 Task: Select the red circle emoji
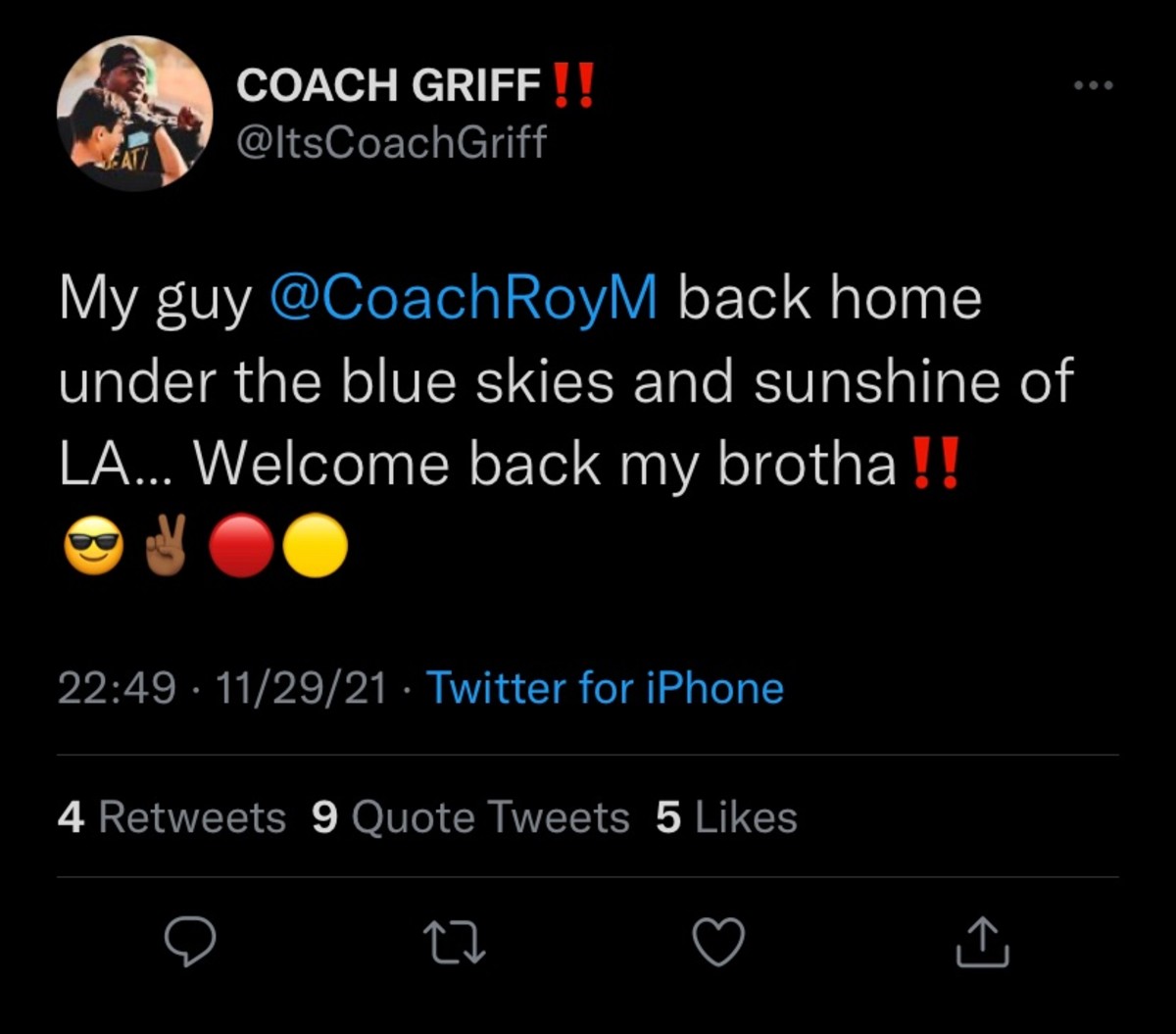pyautogui.click(x=242, y=546)
